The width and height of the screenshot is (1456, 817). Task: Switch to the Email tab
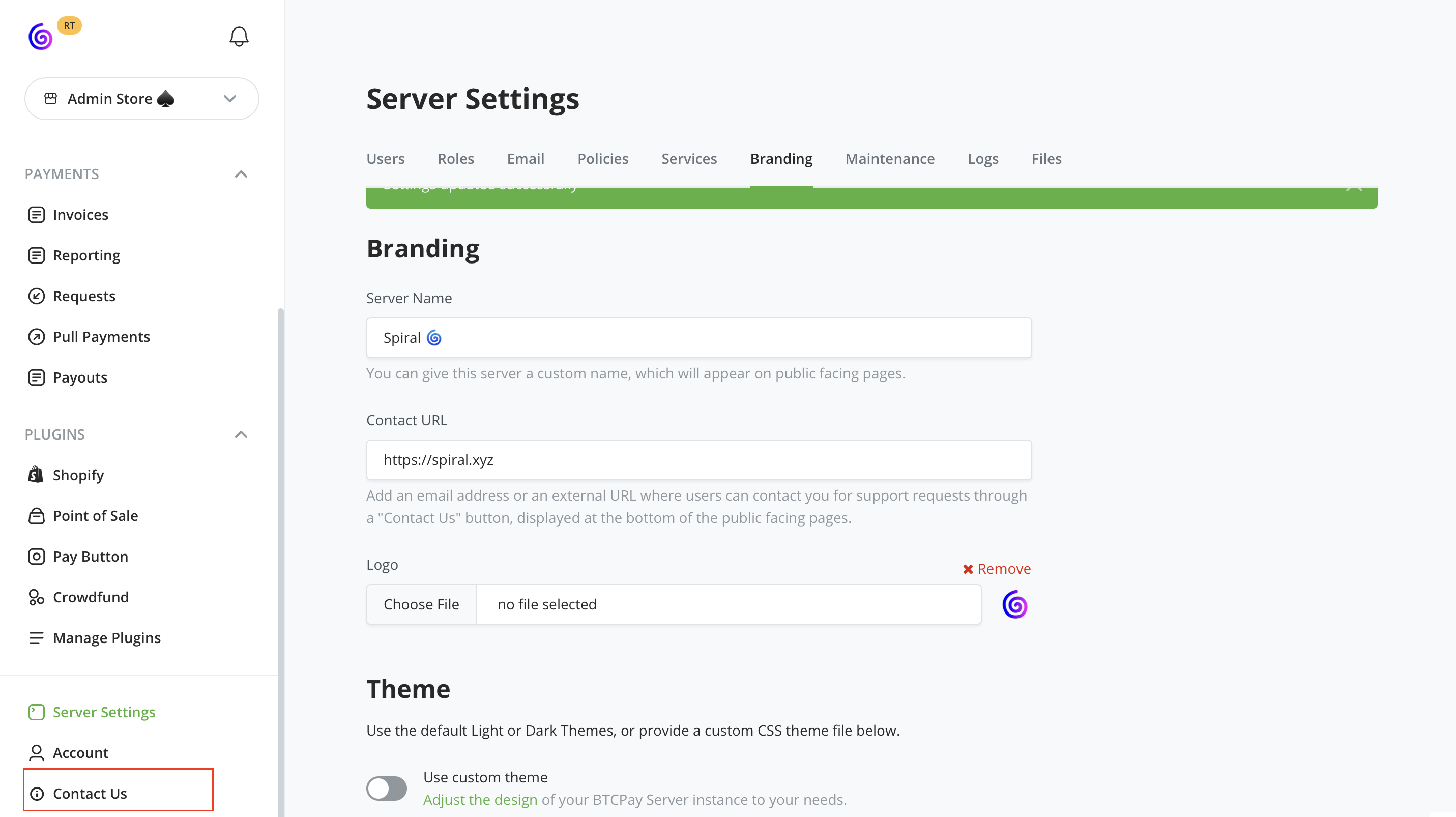[x=525, y=159]
